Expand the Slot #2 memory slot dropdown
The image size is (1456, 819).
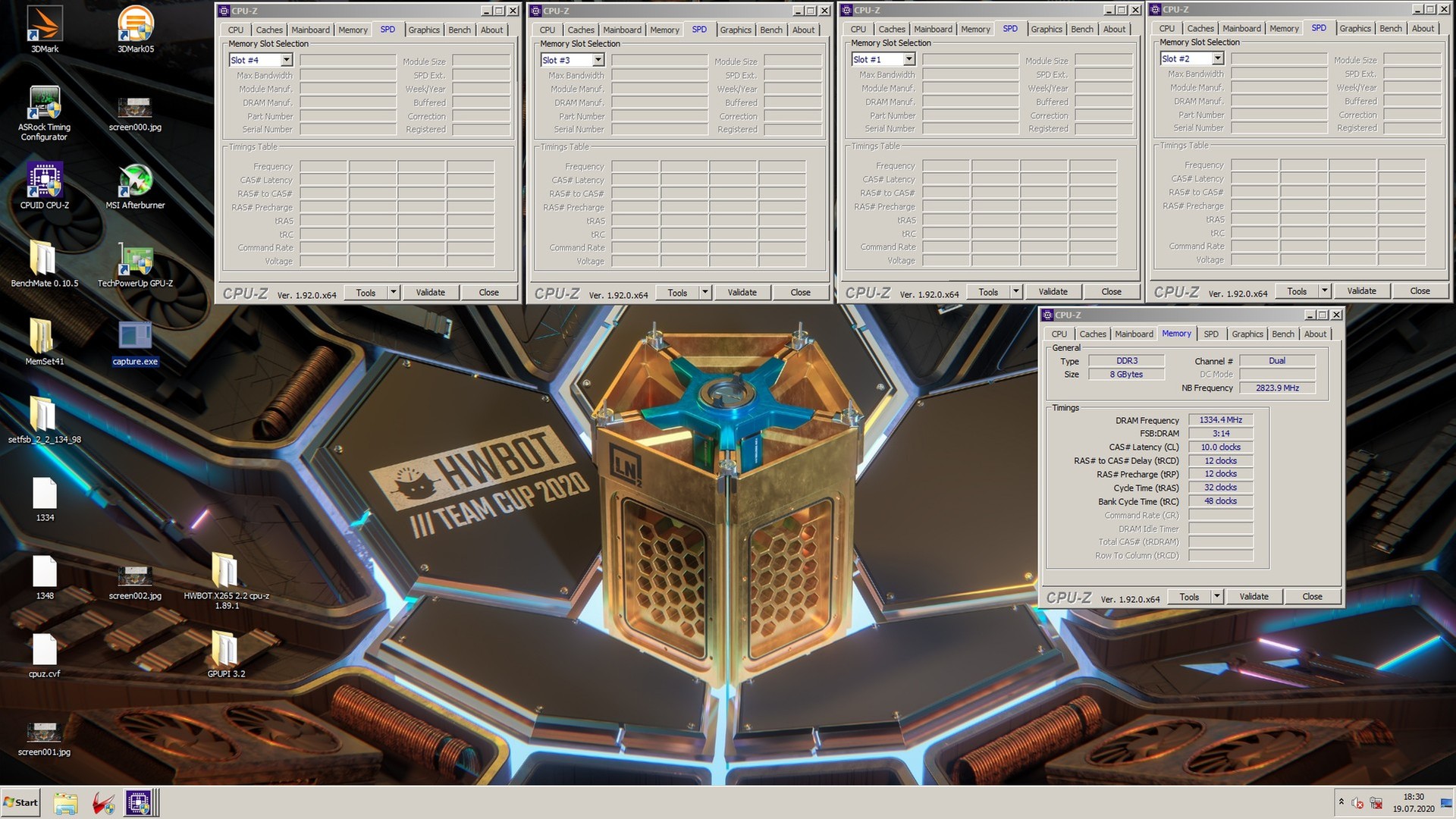[1218, 58]
